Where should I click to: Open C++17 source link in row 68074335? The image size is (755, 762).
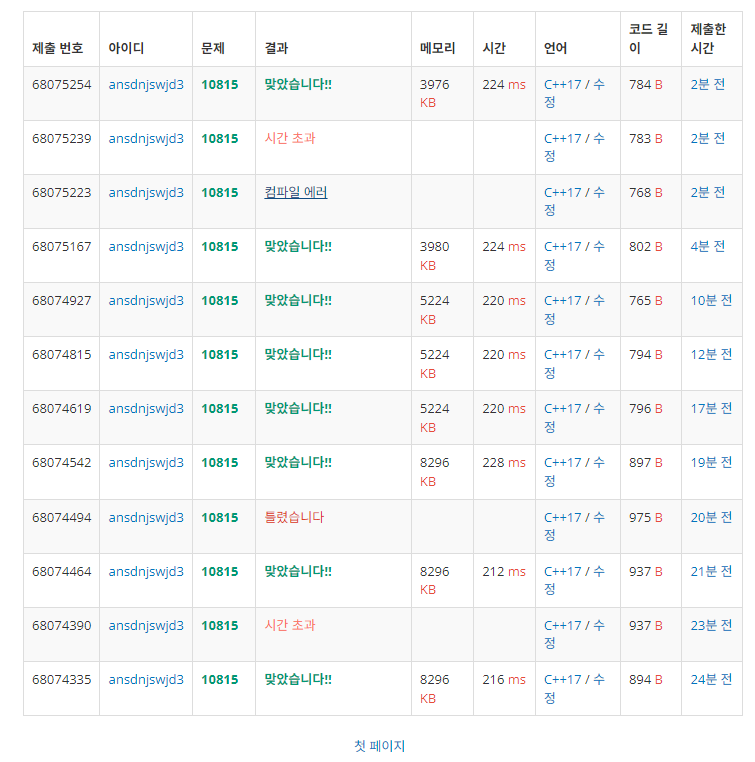562,679
